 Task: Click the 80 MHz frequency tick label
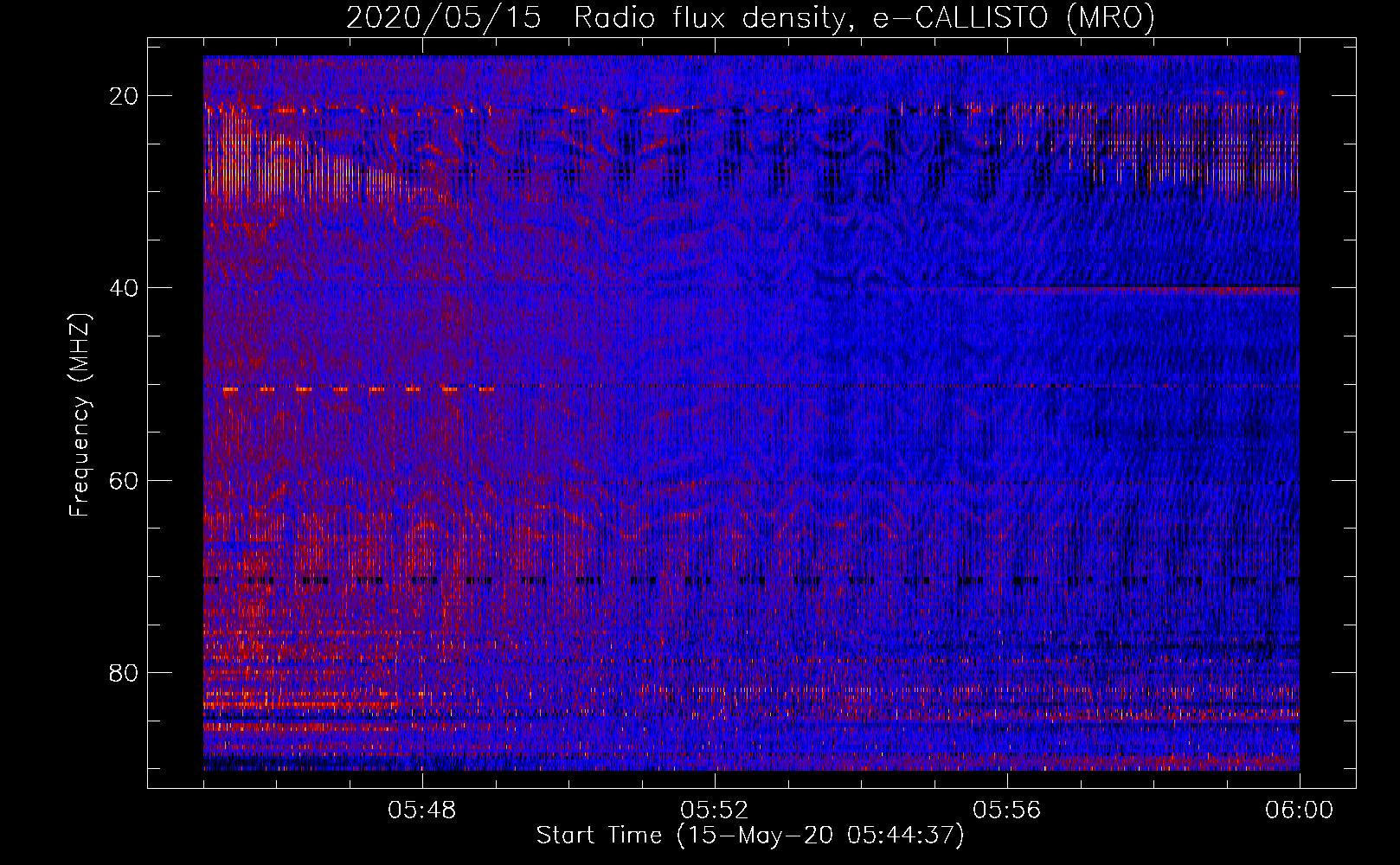coord(124,672)
